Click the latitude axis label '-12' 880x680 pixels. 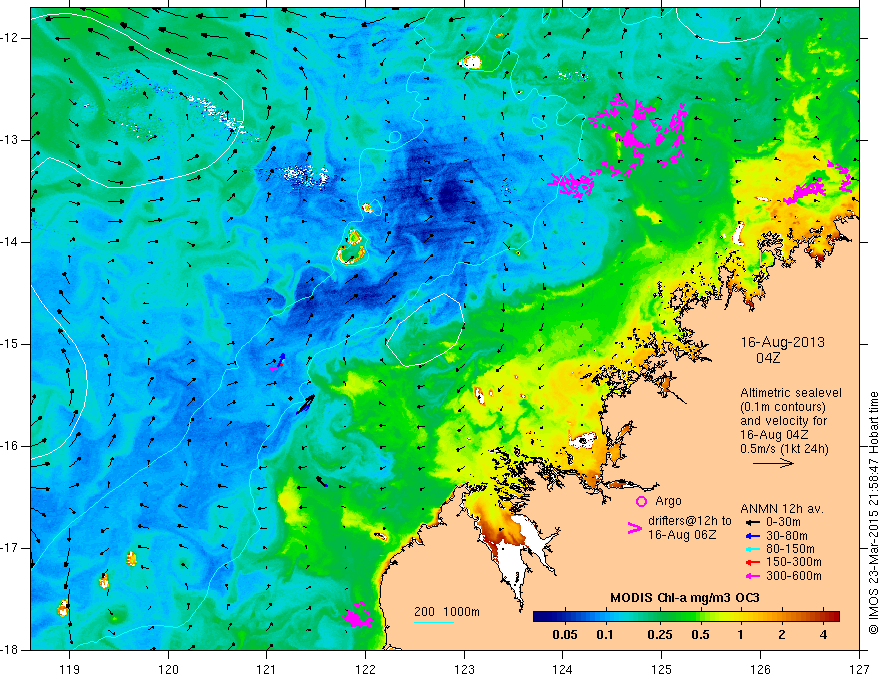click(10, 38)
